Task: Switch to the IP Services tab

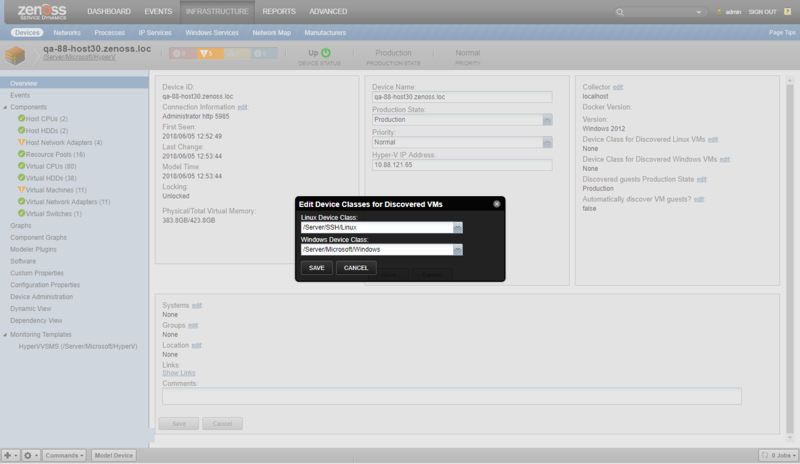Action: [x=155, y=33]
